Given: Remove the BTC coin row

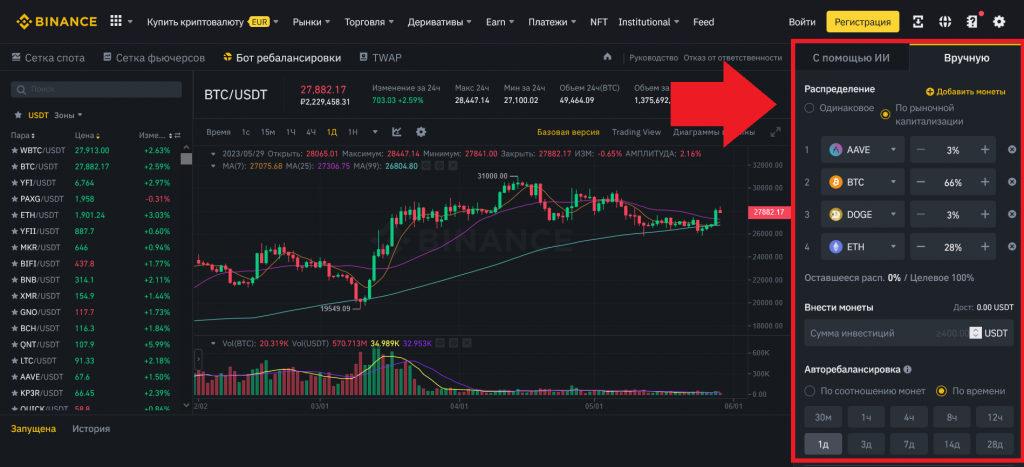Looking at the screenshot, I should (x=1012, y=182).
